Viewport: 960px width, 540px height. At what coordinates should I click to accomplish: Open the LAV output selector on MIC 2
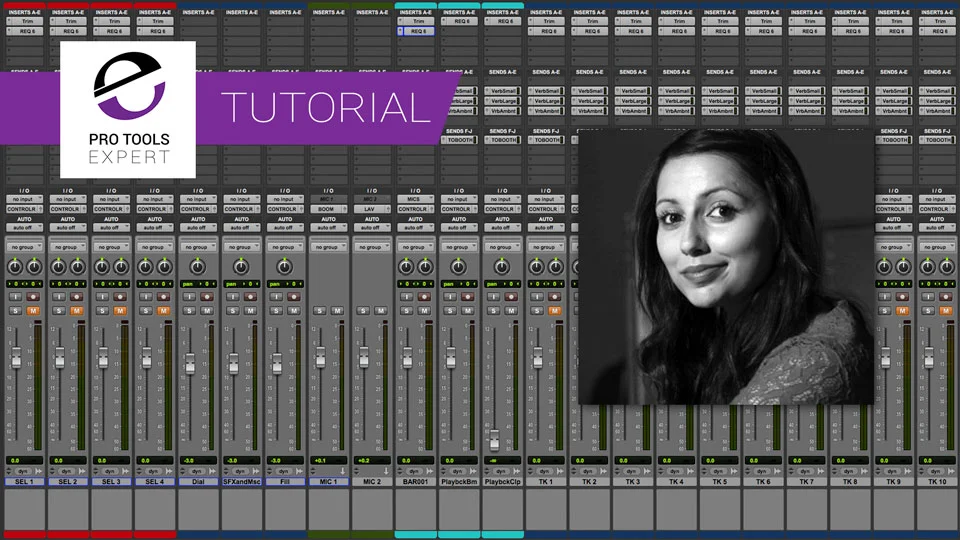[372, 209]
